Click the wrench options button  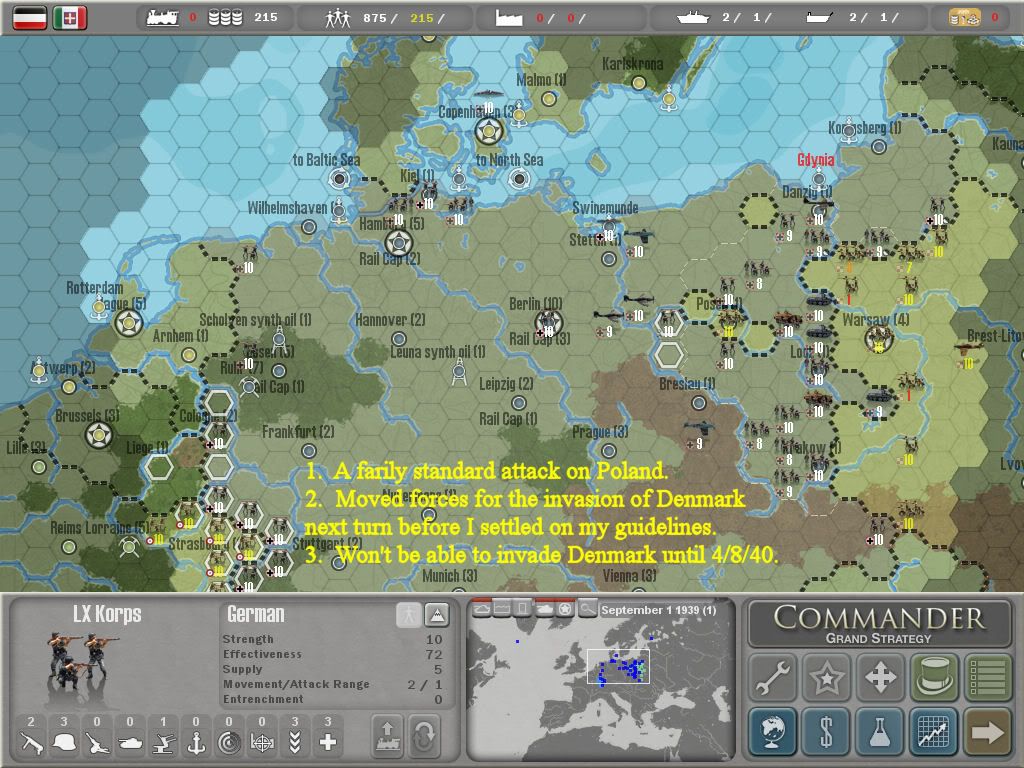coord(772,678)
